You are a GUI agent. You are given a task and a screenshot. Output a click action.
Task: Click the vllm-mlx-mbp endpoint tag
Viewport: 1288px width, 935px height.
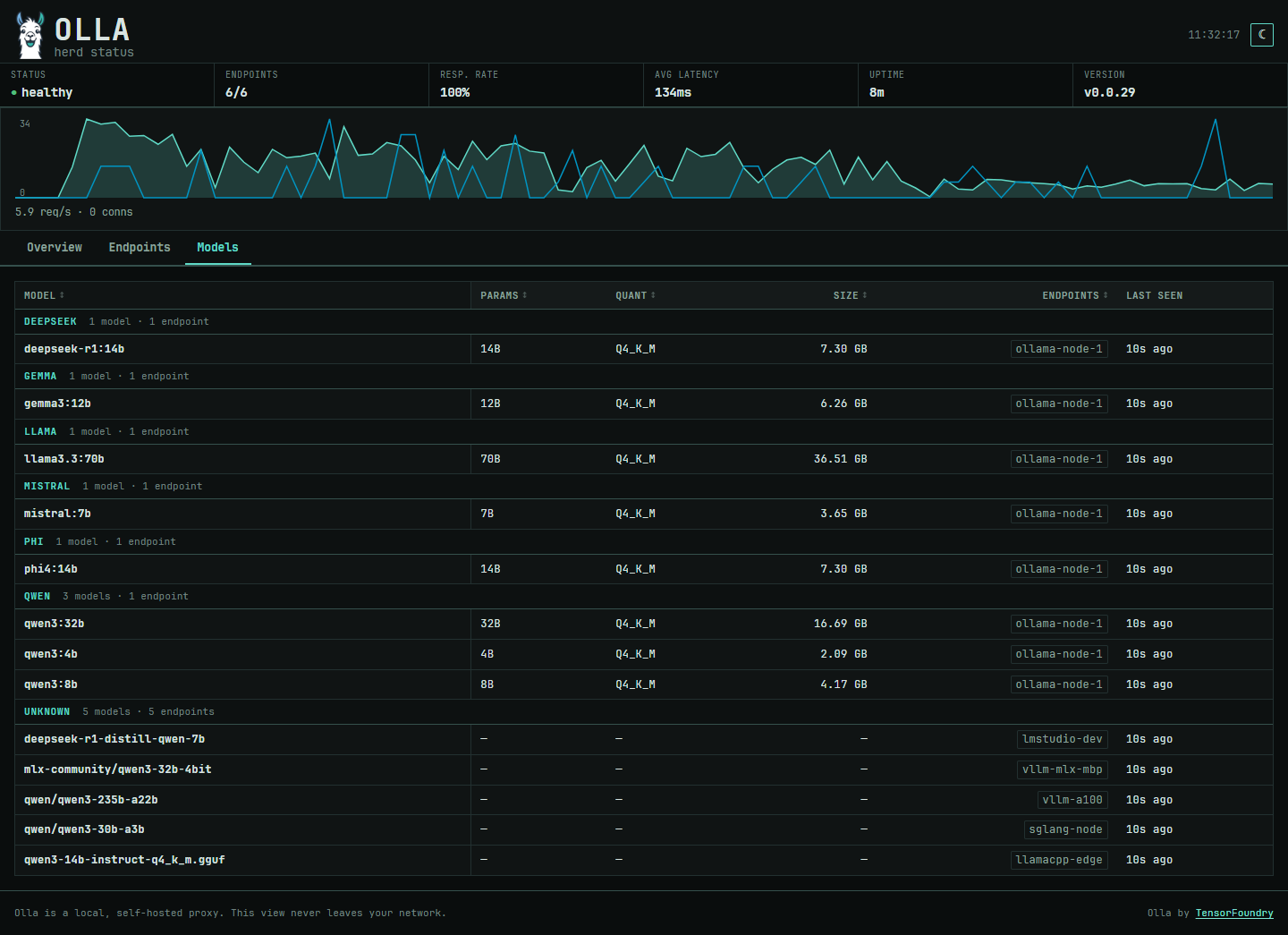1063,769
